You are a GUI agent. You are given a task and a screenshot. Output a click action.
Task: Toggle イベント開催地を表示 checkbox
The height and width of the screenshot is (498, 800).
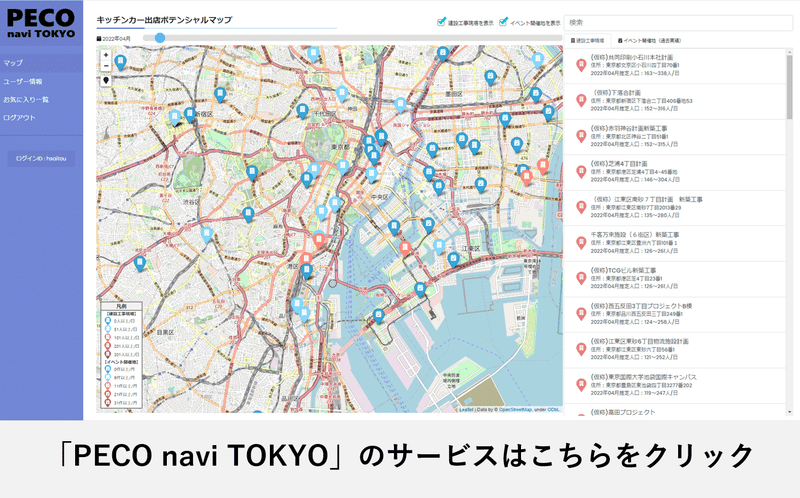pos(503,22)
